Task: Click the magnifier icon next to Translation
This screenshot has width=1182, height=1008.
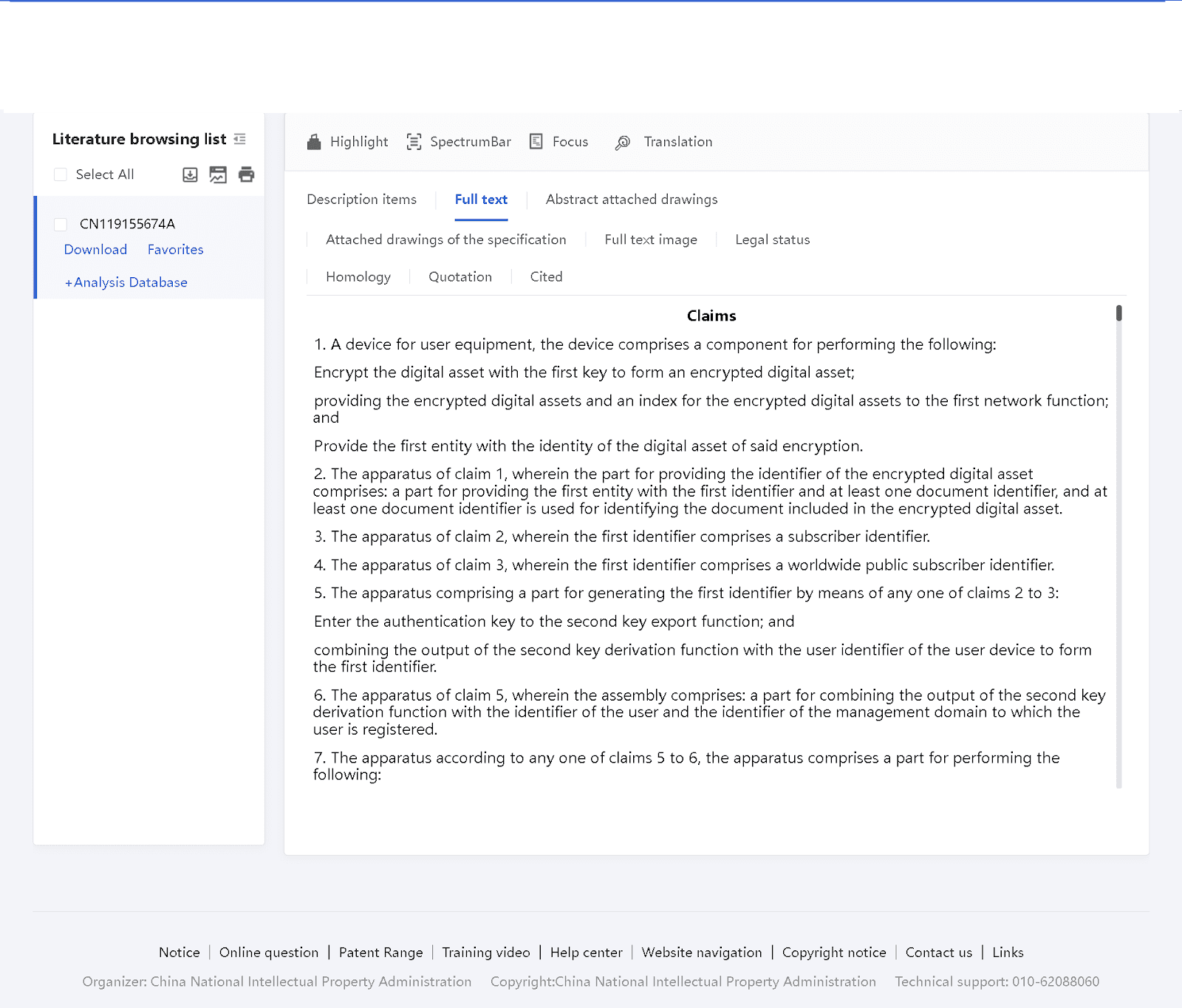Action: tap(623, 142)
